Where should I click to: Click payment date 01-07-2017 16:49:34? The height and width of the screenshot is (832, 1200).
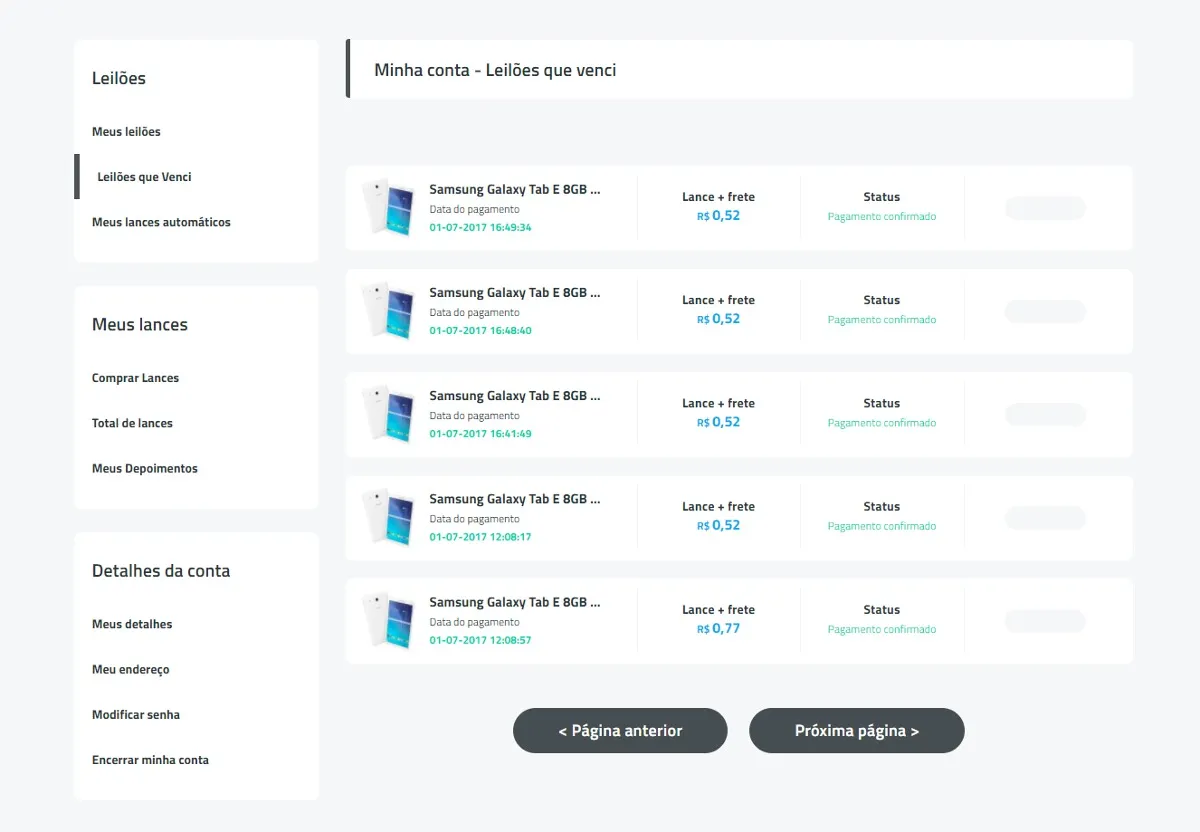click(480, 227)
